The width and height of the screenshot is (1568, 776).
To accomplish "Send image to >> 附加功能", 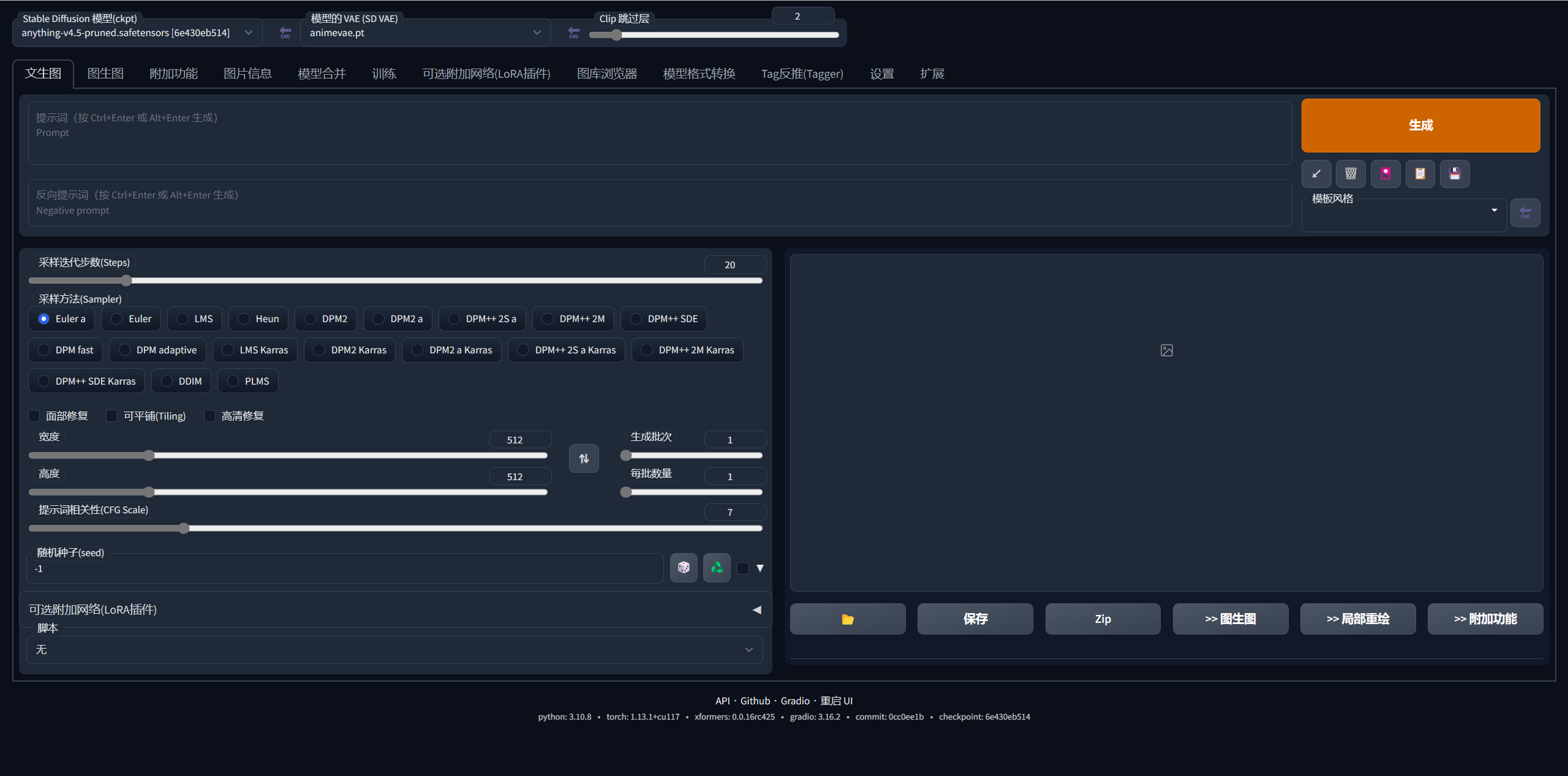I will point(1485,619).
